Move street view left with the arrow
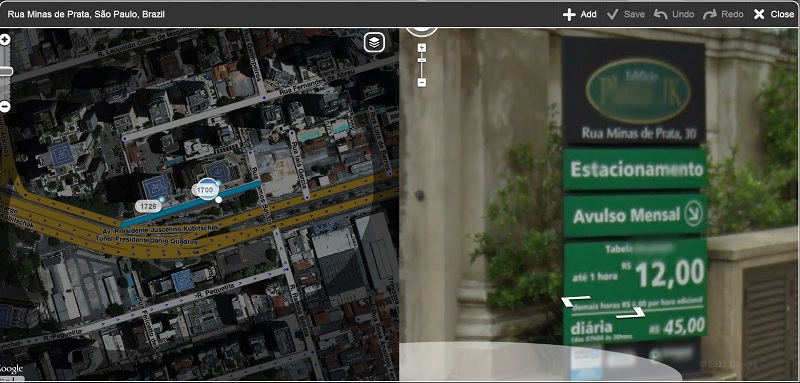This screenshot has width=800, height=383. click(576, 301)
